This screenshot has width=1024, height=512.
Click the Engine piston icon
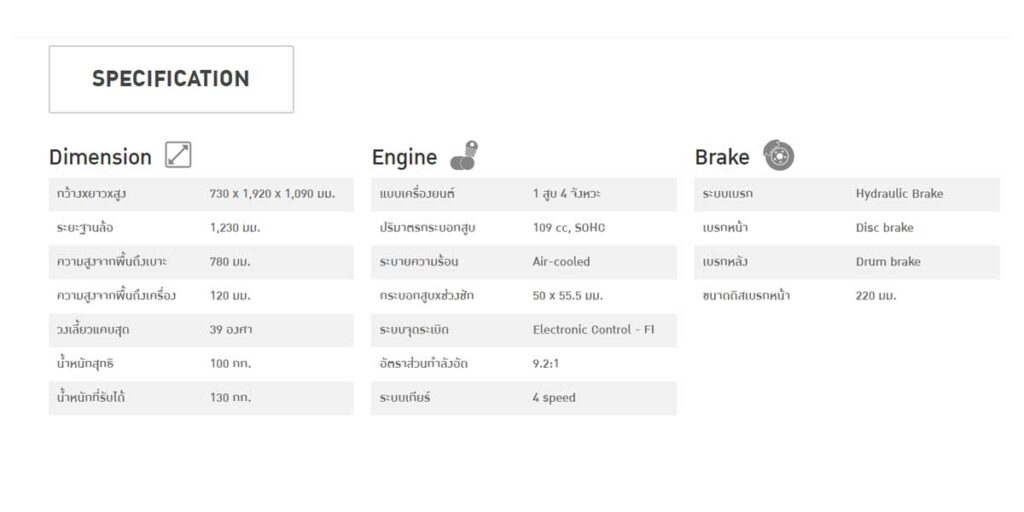click(464, 155)
